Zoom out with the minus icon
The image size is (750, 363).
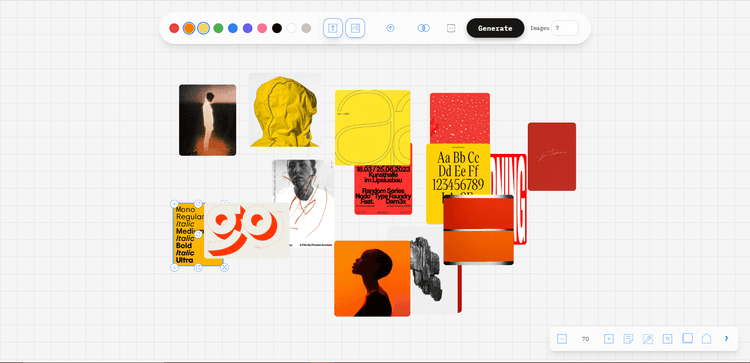562,339
